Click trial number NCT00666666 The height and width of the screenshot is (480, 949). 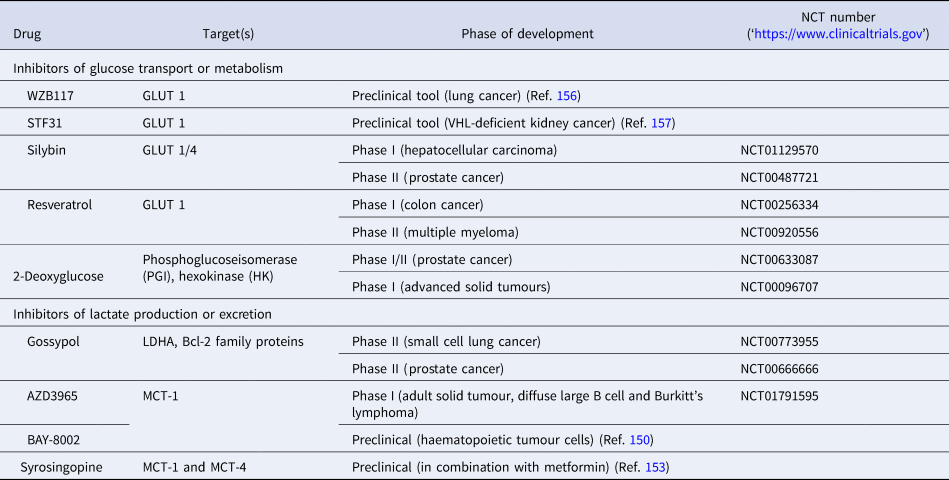click(x=779, y=369)
